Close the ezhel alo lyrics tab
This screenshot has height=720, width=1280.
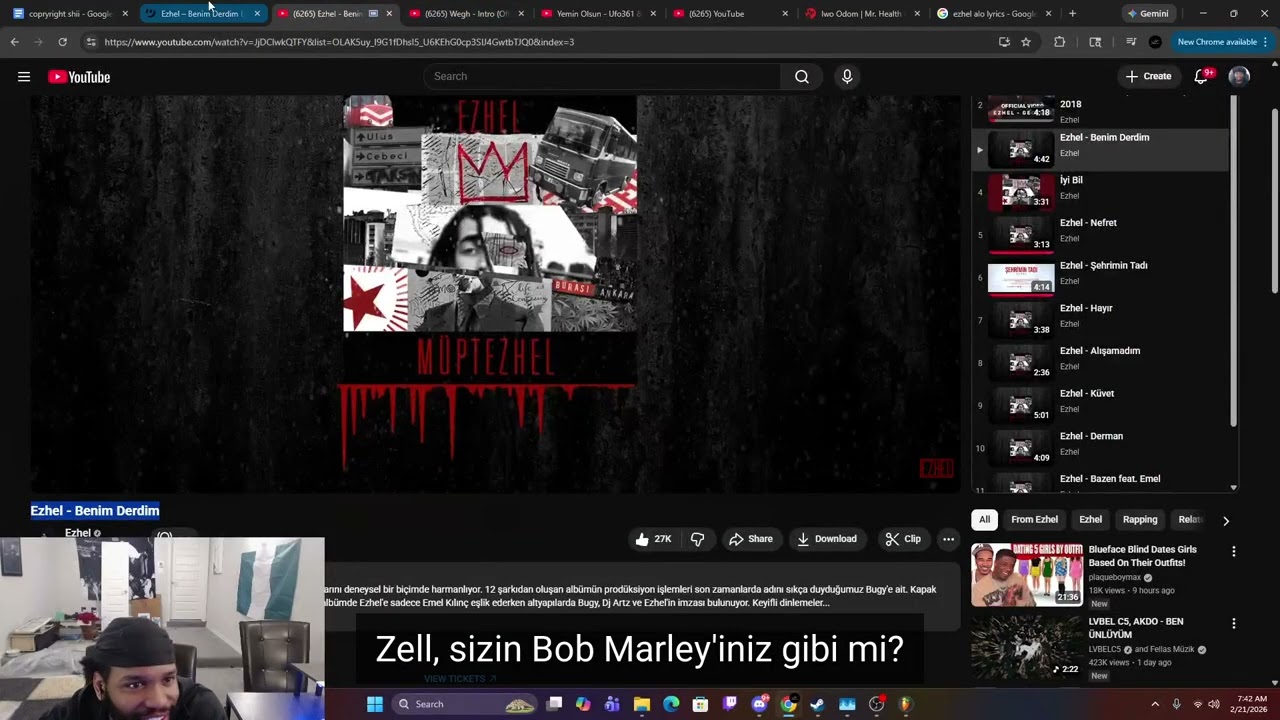click(x=1048, y=14)
